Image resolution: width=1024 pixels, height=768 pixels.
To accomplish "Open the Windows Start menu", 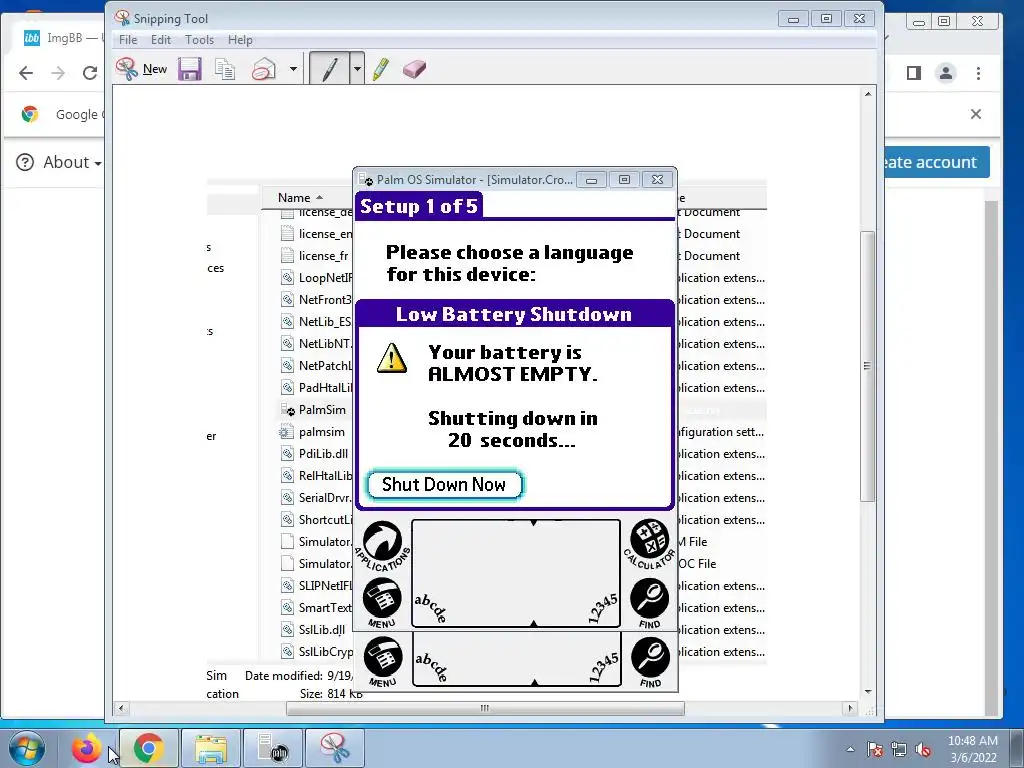I will pyautogui.click(x=27, y=748).
